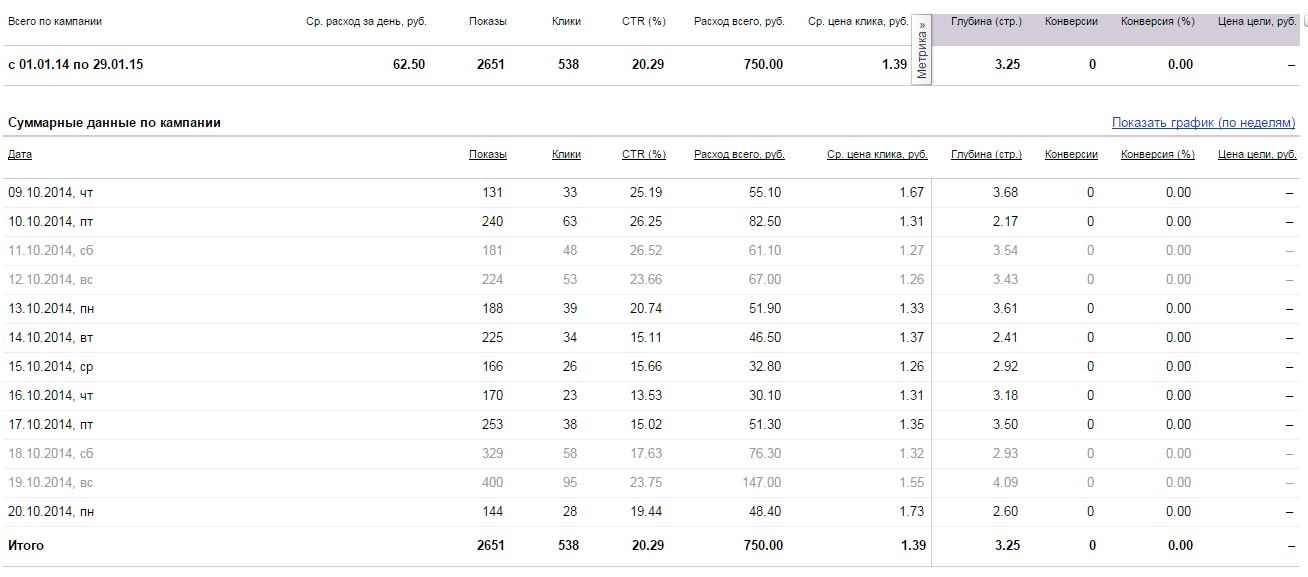Sort by Конверсия (%) column header
The width and height of the screenshot is (1308, 577).
click(1158, 155)
